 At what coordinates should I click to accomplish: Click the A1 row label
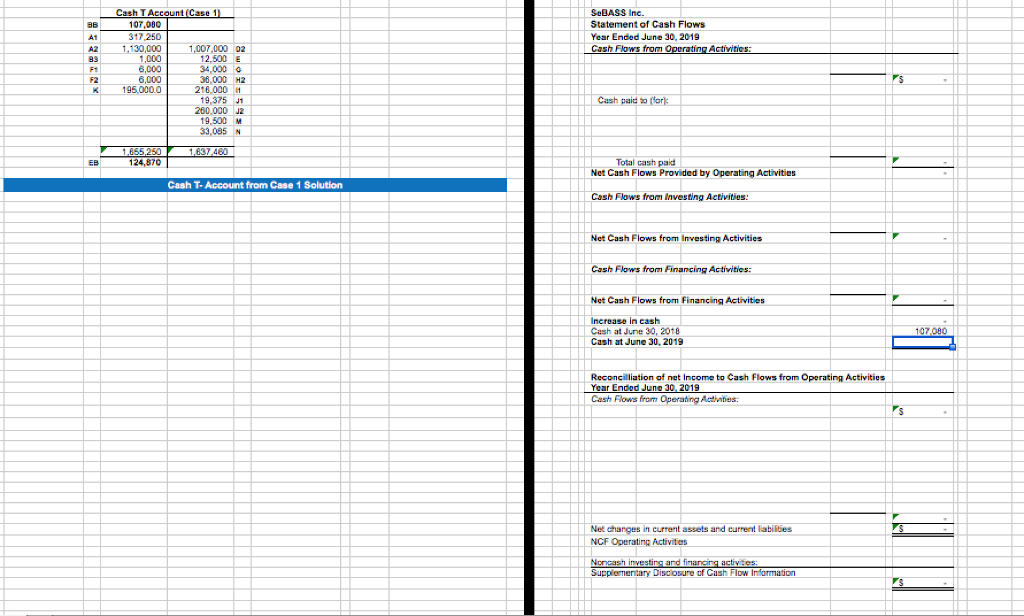click(x=93, y=37)
